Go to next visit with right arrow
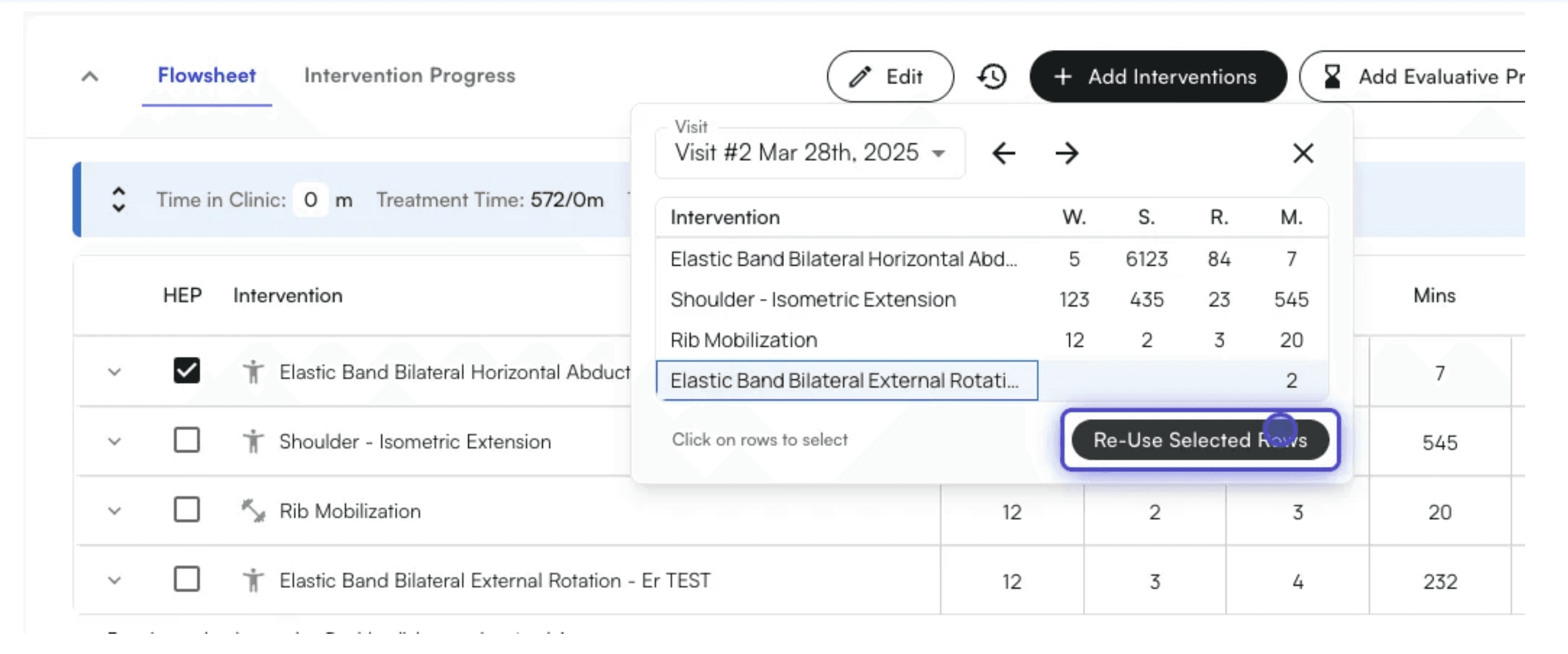 coord(1066,153)
